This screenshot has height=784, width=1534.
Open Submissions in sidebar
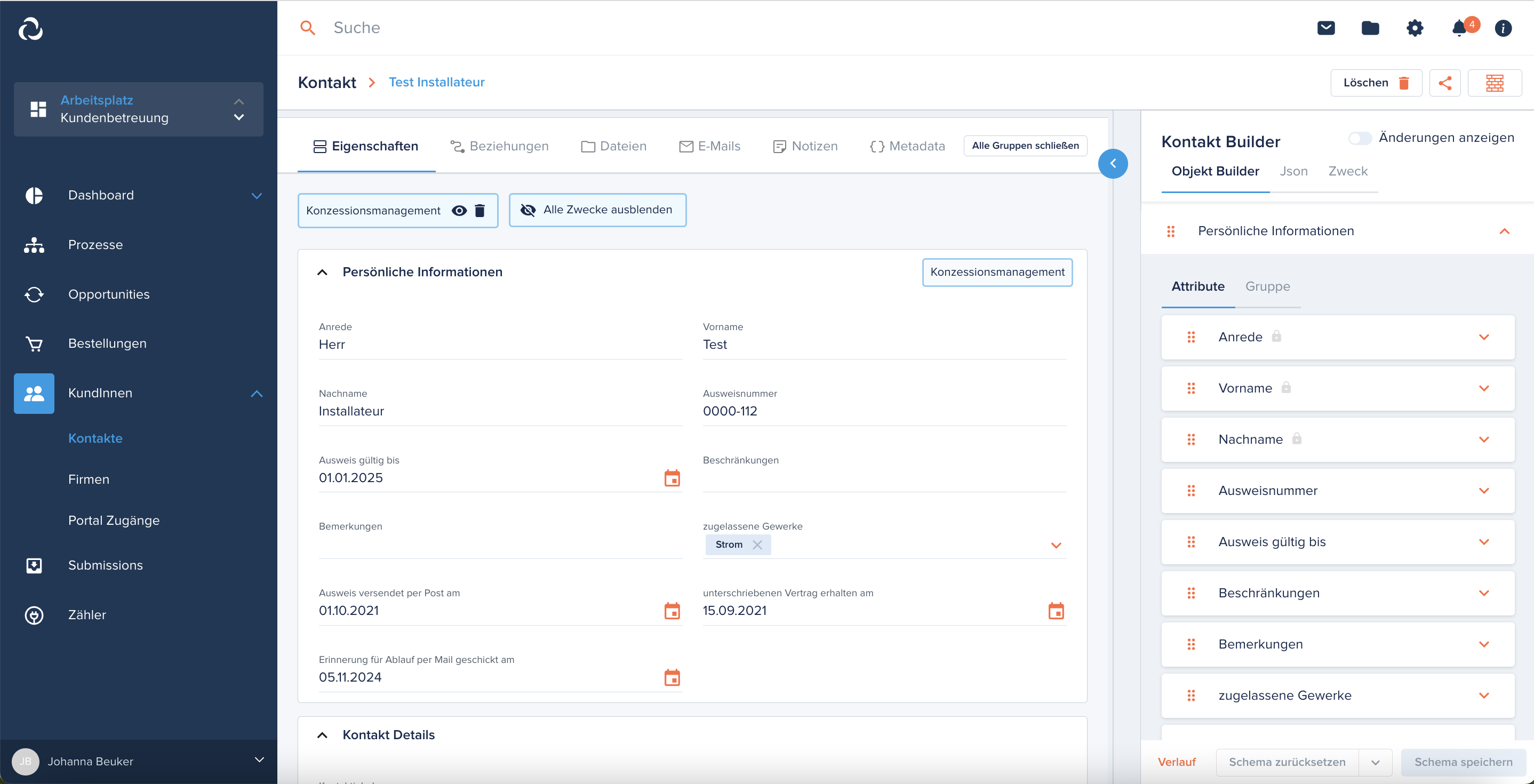[106, 565]
